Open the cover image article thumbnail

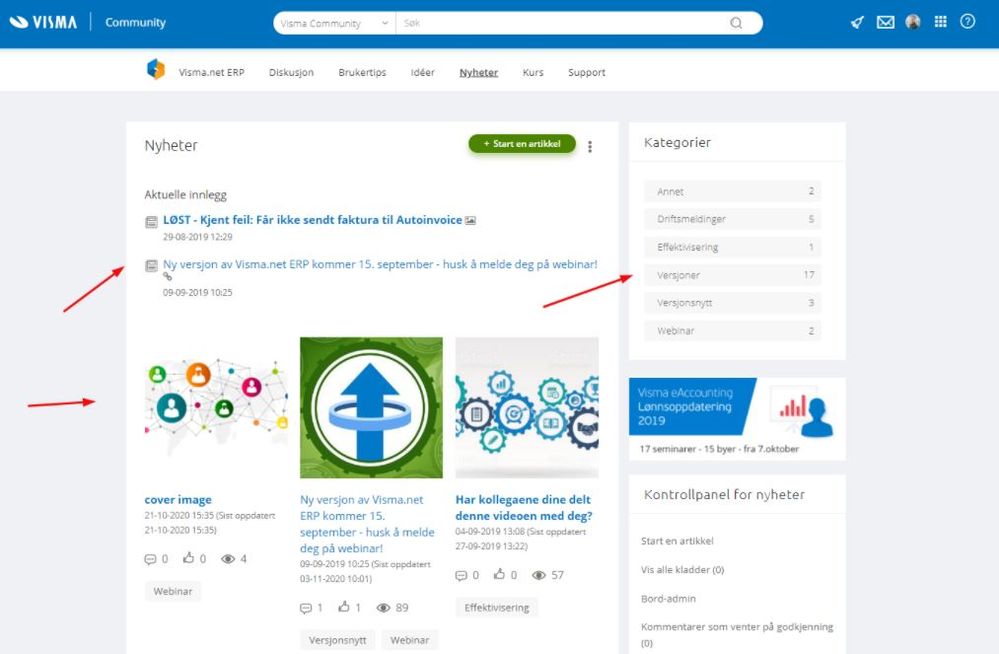[x=216, y=407]
